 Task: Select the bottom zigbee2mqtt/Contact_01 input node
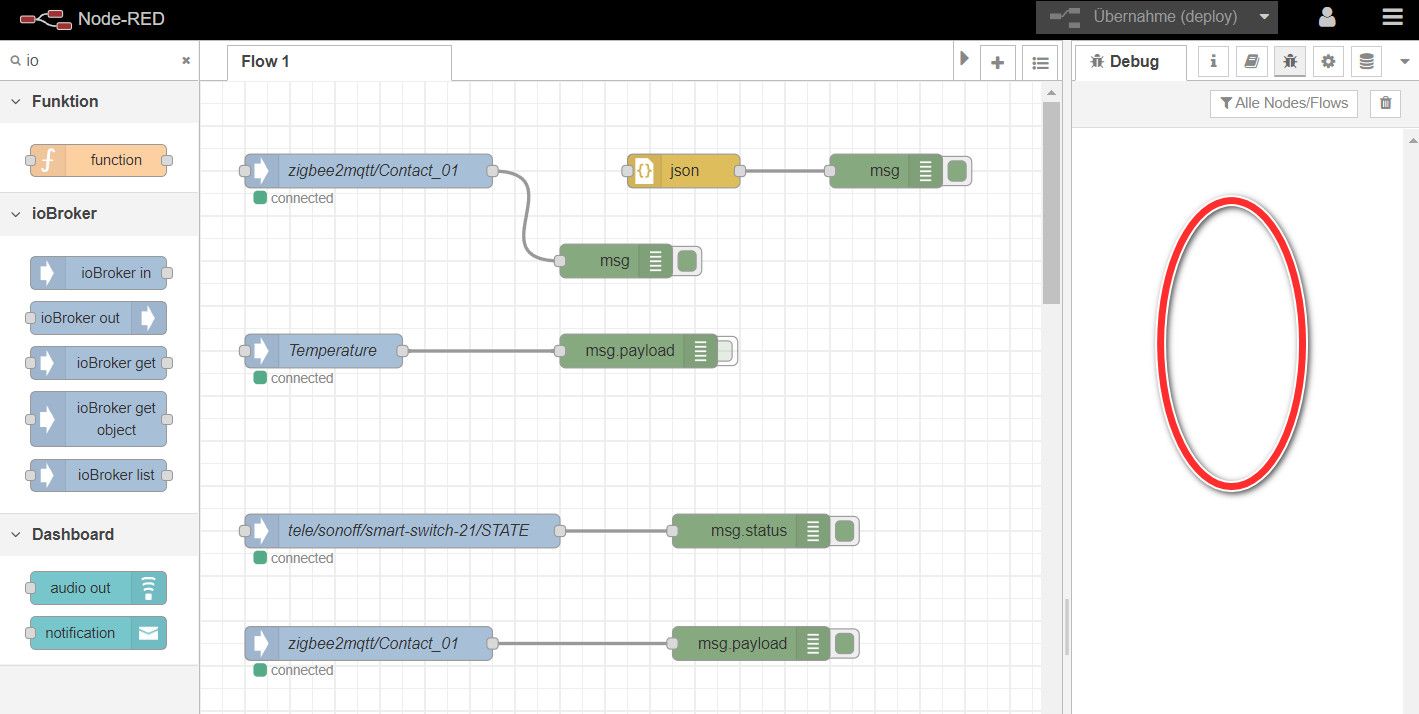point(369,644)
